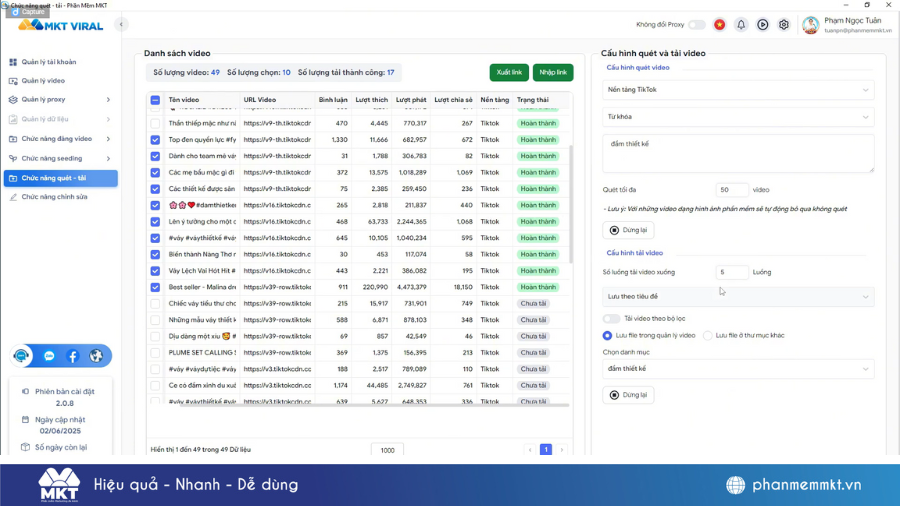The image size is (900, 506).
Task: Check the PLUME SET CALLING video row
Action: 155,353
